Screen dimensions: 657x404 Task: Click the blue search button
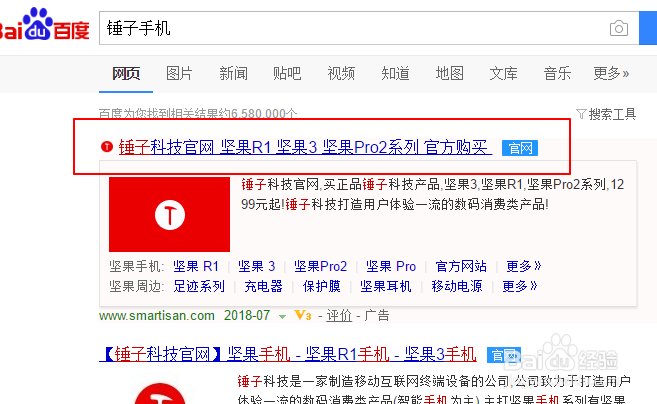648,28
